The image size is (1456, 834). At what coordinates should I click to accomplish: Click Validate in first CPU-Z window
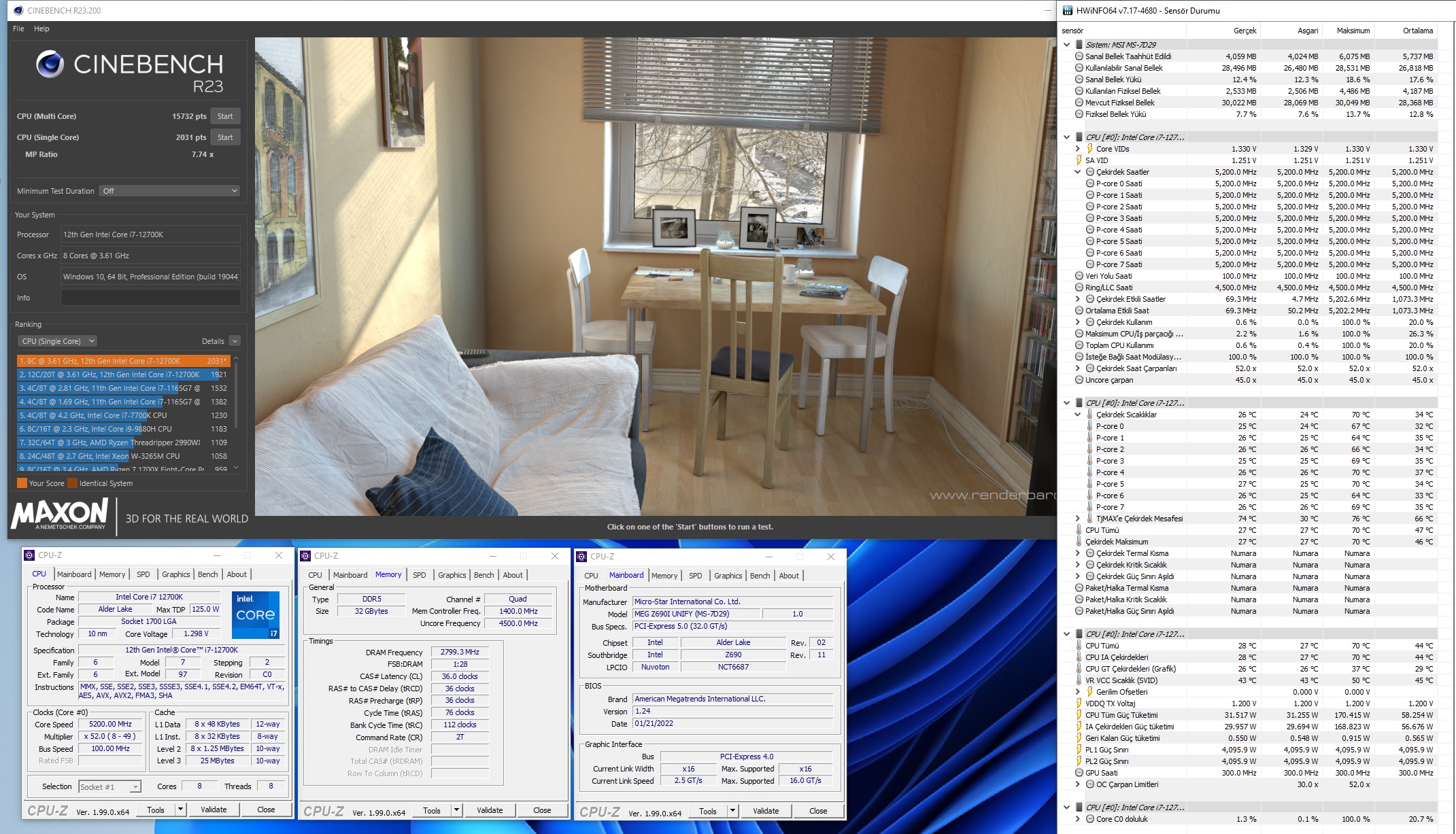(x=214, y=810)
